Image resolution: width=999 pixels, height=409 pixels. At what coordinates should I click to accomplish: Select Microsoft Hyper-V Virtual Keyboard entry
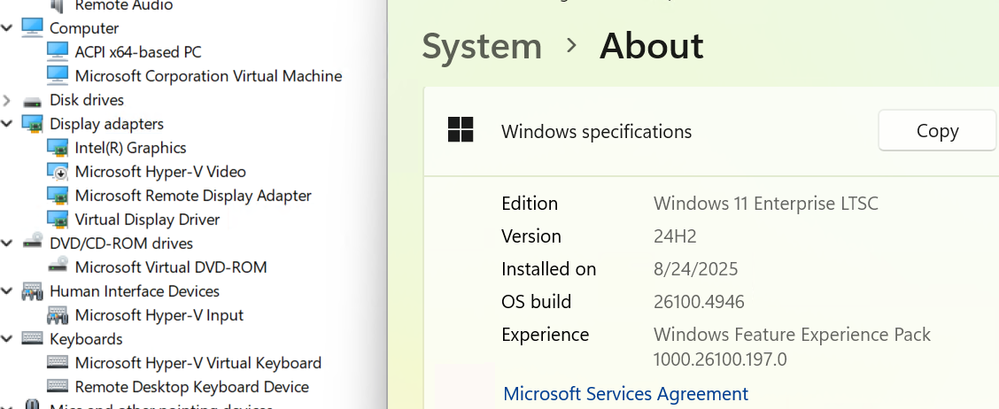click(198, 363)
